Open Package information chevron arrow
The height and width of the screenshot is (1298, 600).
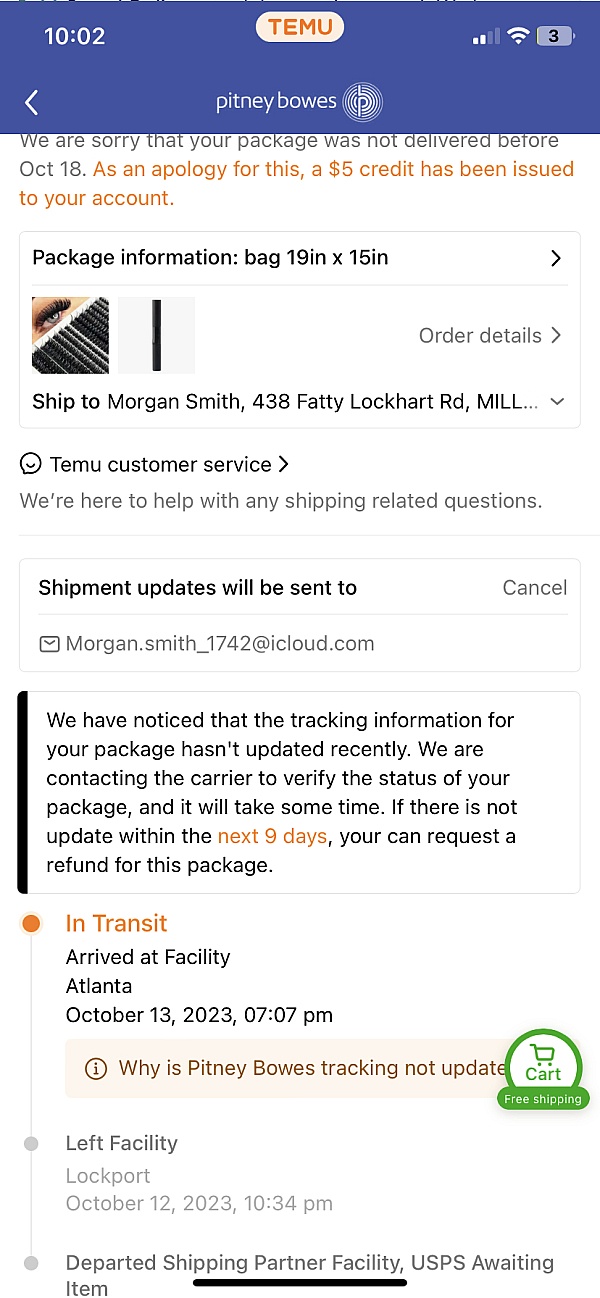coord(556,258)
